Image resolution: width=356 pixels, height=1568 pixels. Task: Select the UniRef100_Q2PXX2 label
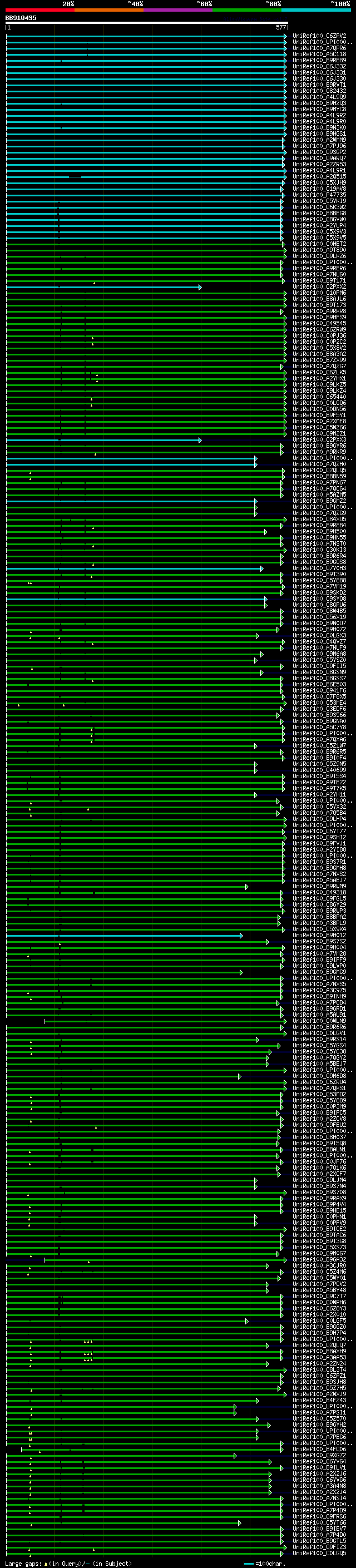point(319,286)
